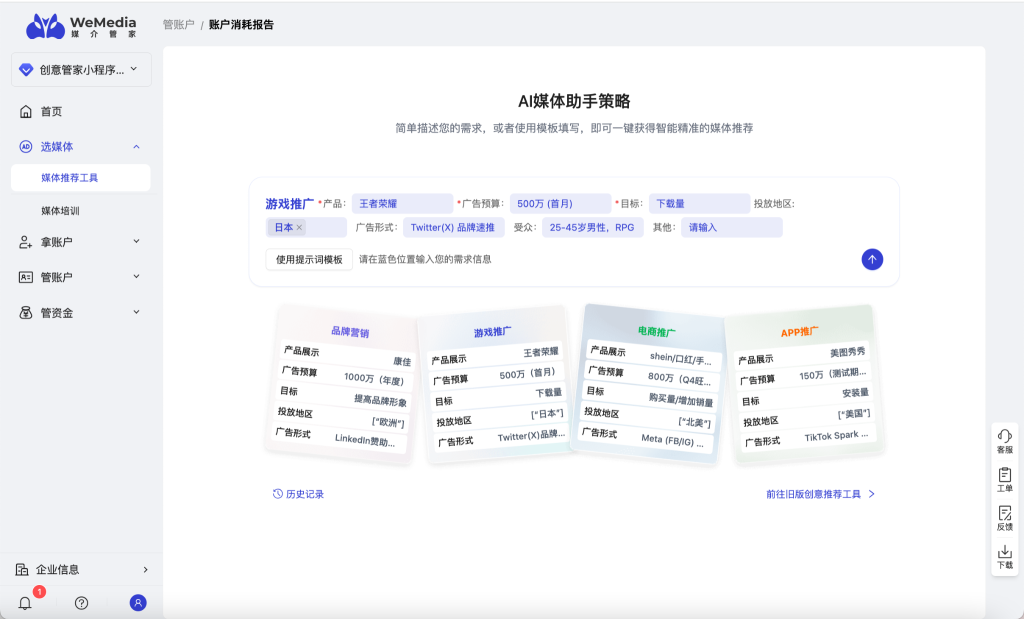This screenshot has height=619, width=1024.
Task: Open 历史记录 history link
Action: [299, 494]
